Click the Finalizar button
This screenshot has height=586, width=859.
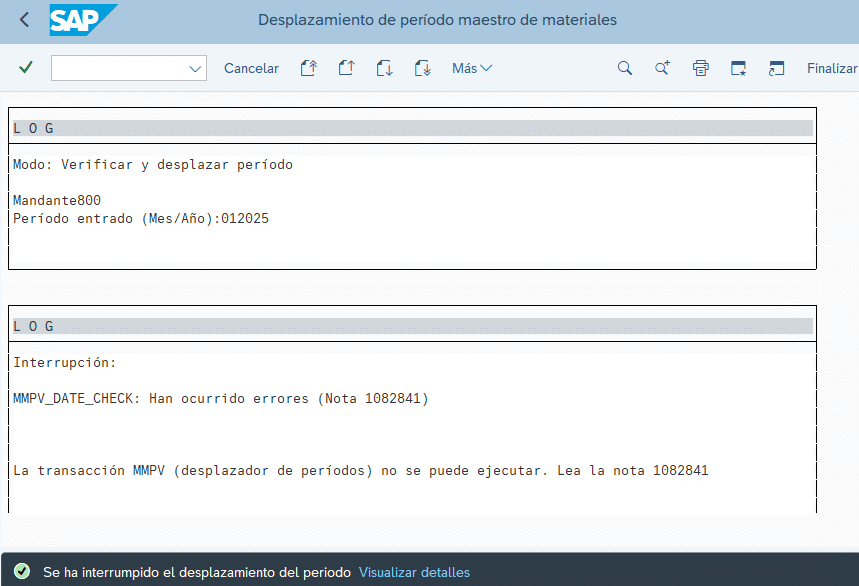pyautogui.click(x=832, y=68)
